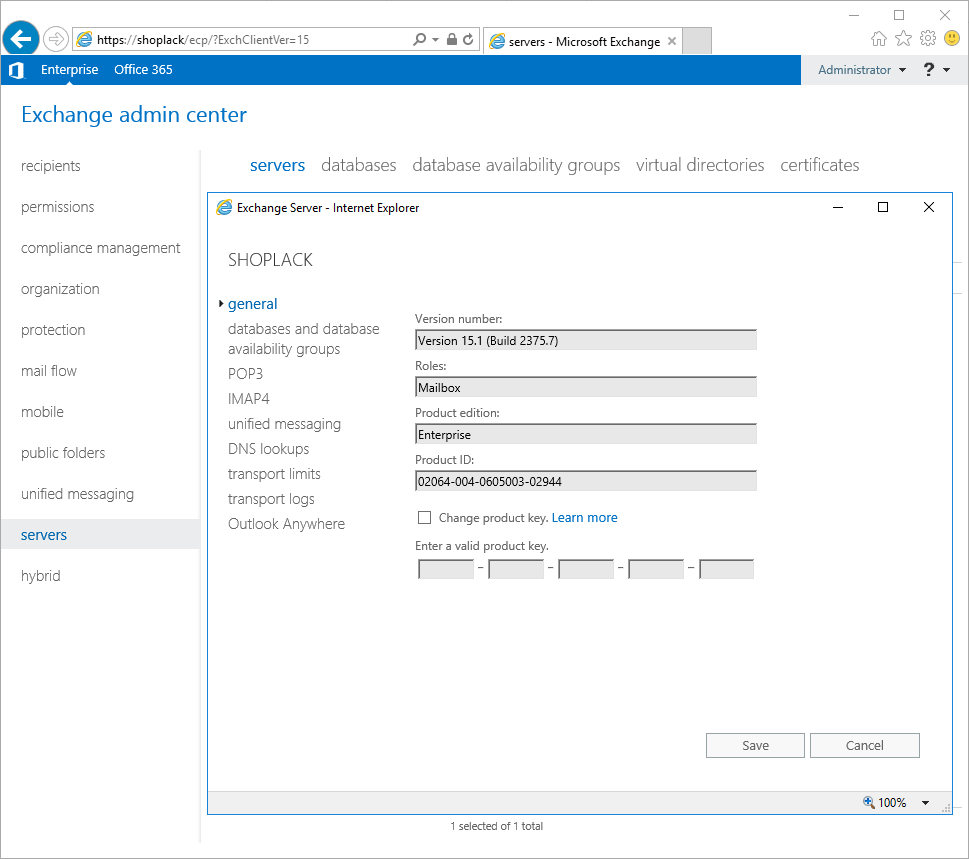Go to recipients in left navigation
Viewport: 969px width, 859px height.
[x=51, y=166]
